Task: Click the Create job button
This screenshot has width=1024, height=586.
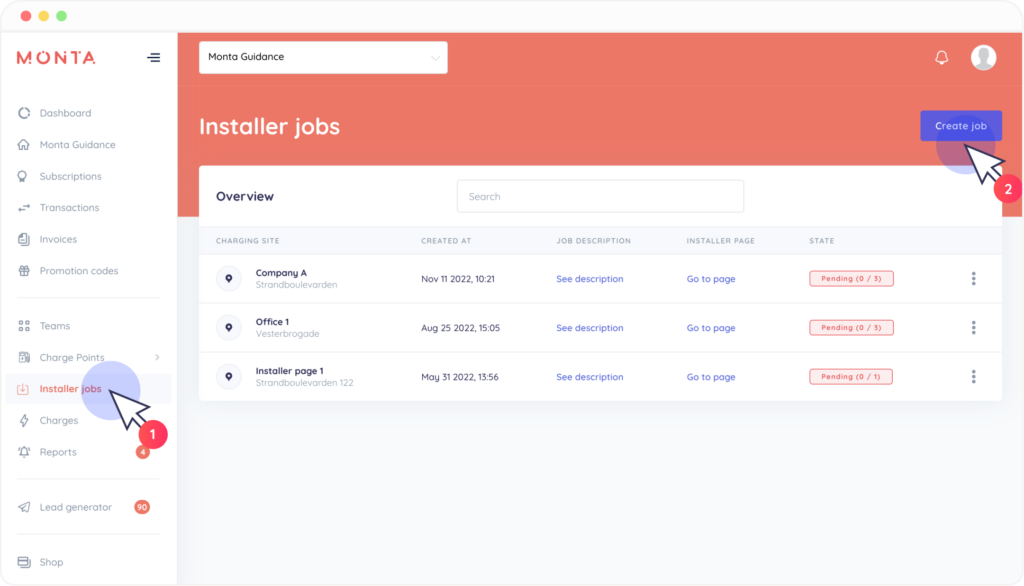Action: point(961,125)
